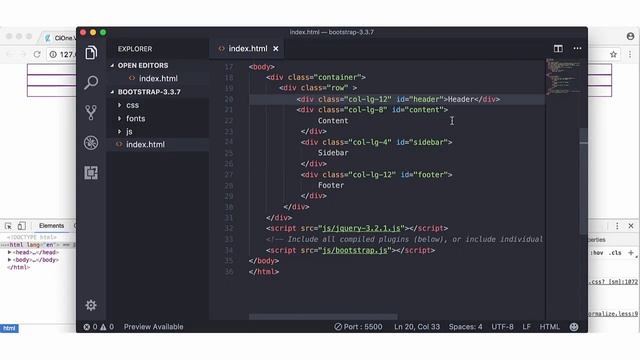
Task: Click Preview Available in status bar
Action: (x=153, y=327)
